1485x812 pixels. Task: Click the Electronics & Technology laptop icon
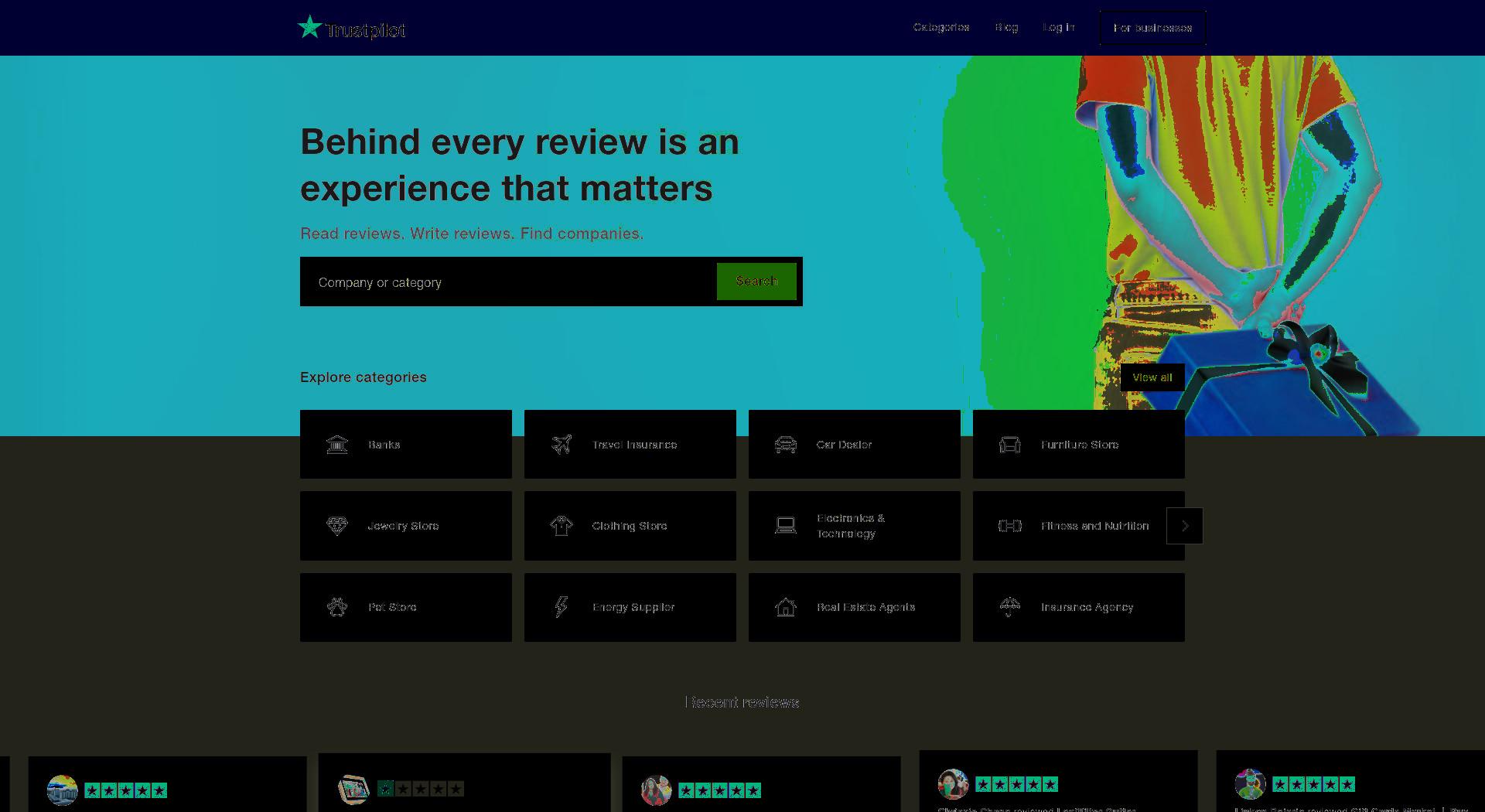pos(786,526)
